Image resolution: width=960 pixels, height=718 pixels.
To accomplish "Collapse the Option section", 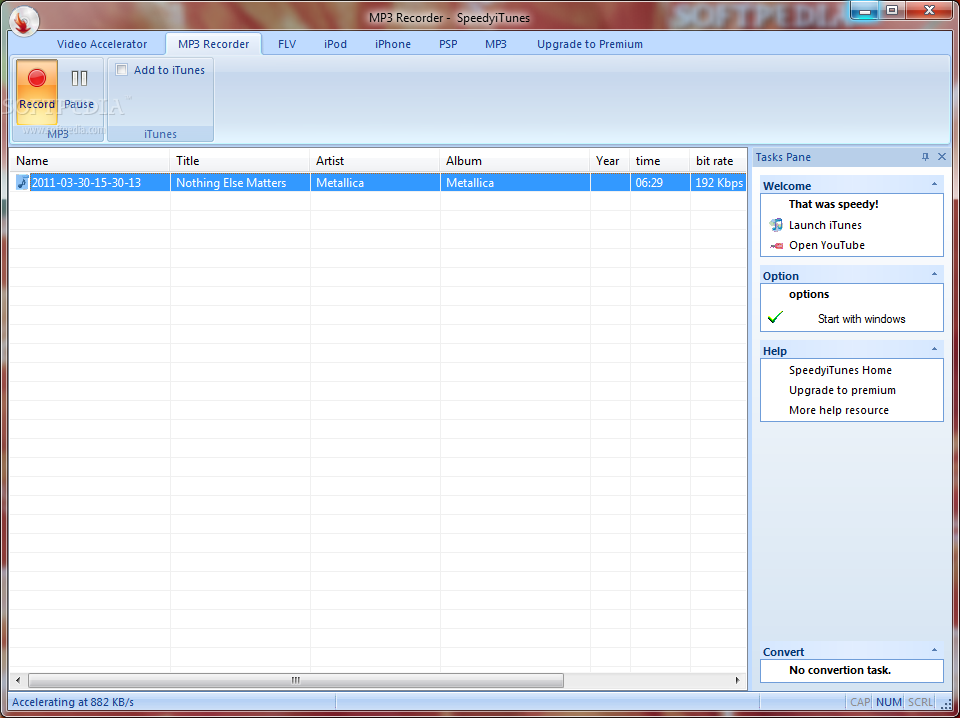I will [x=934, y=274].
